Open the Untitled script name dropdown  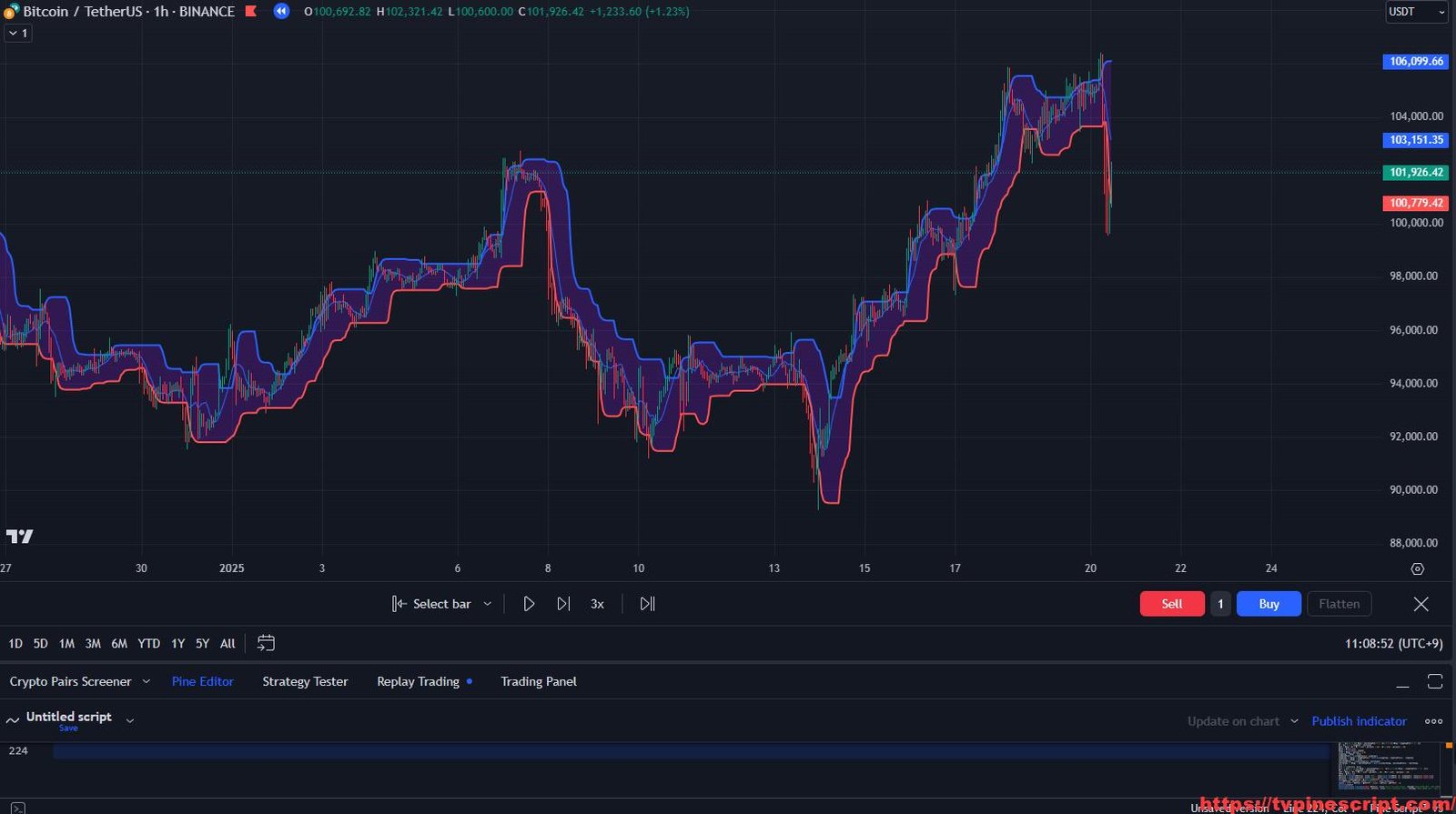[130, 720]
